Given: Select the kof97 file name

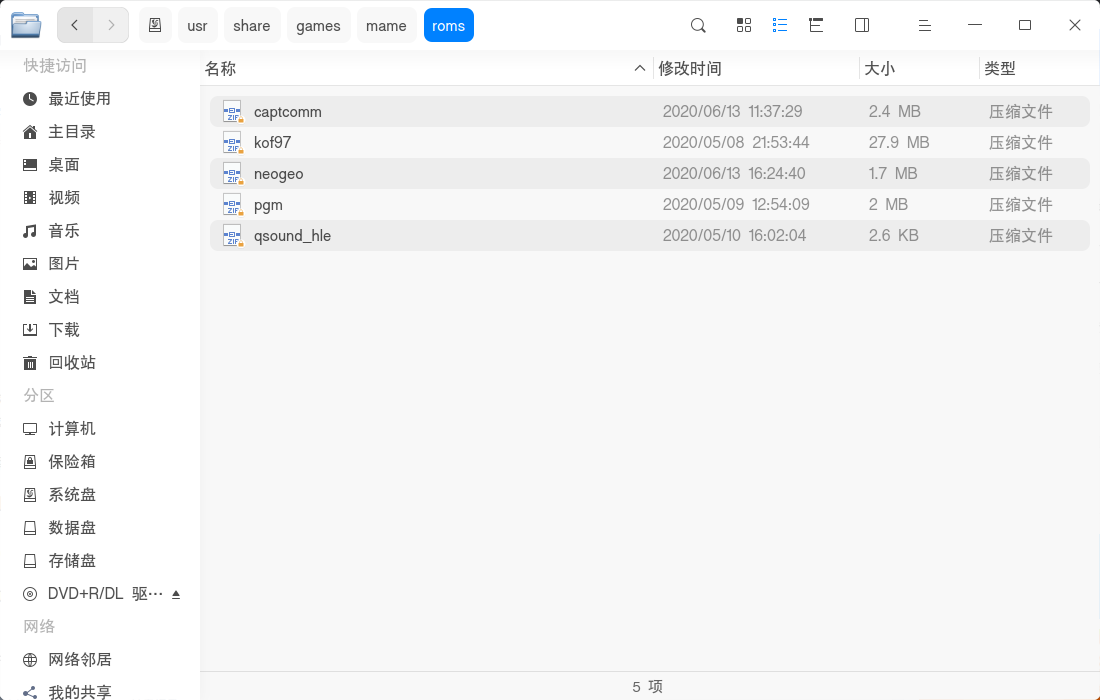Looking at the screenshot, I should click(x=272, y=142).
